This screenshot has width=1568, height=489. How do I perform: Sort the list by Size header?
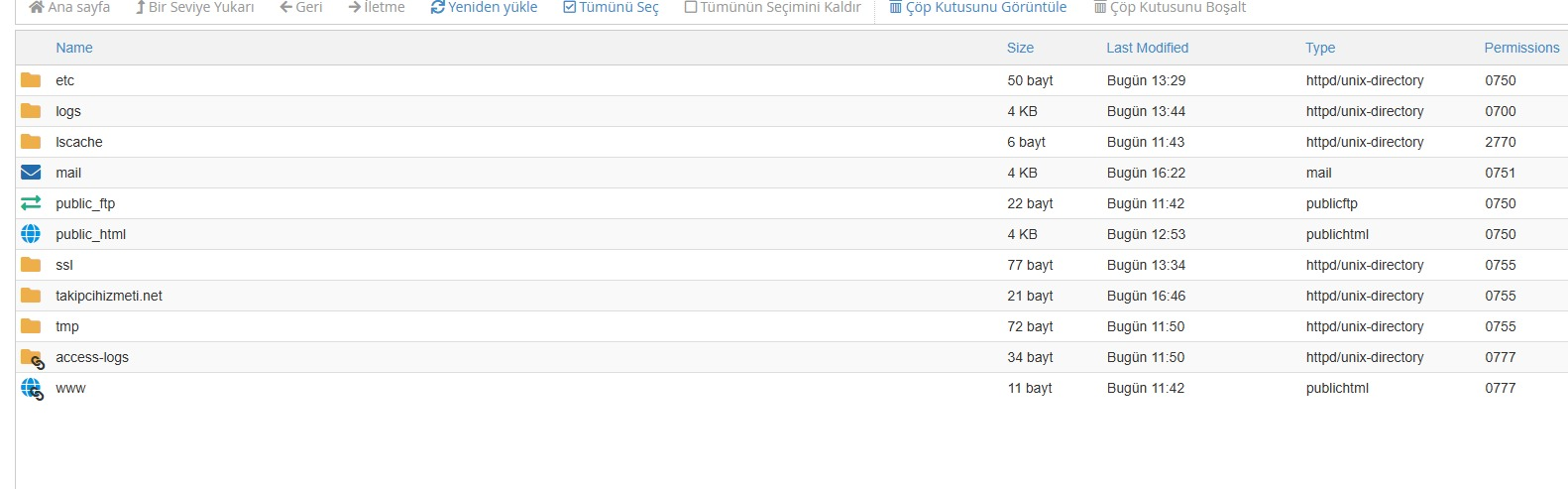point(1020,48)
